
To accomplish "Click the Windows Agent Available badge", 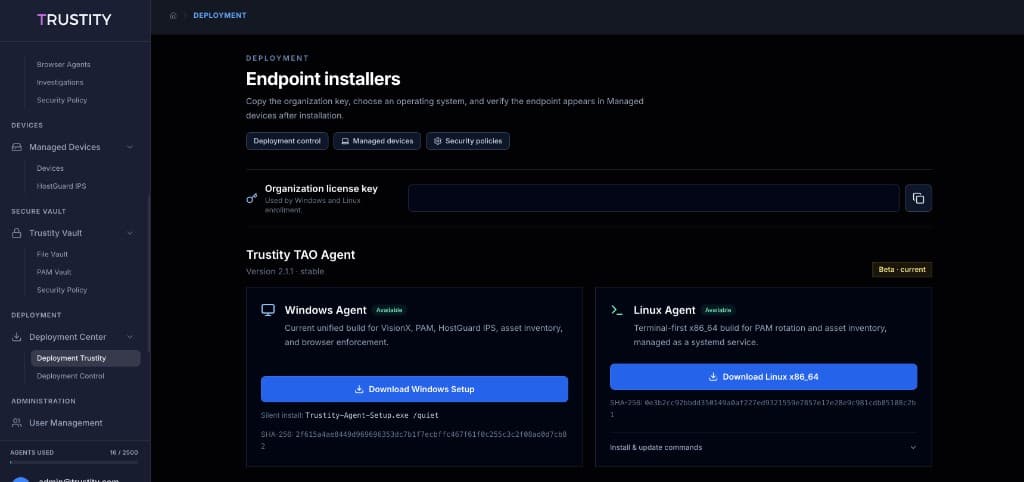I will point(389,310).
